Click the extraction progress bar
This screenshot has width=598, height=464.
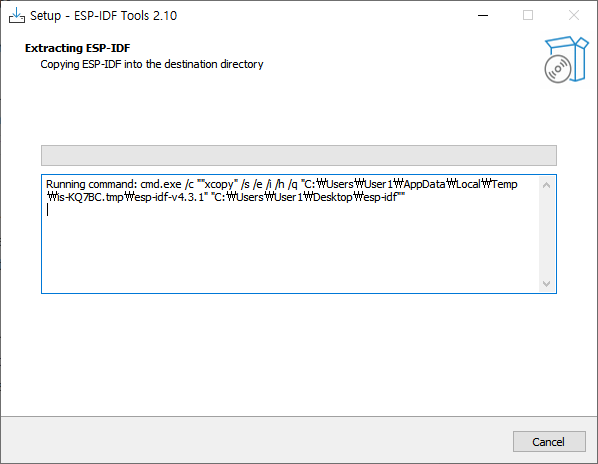(299, 155)
